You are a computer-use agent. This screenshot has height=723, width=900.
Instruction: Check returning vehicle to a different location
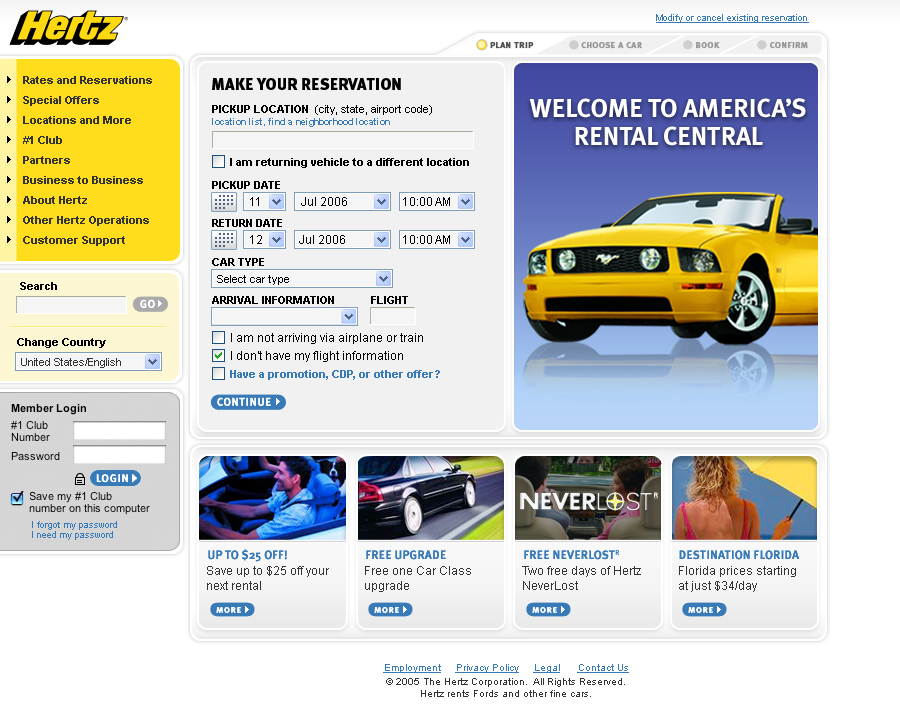pyautogui.click(x=218, y=162)
